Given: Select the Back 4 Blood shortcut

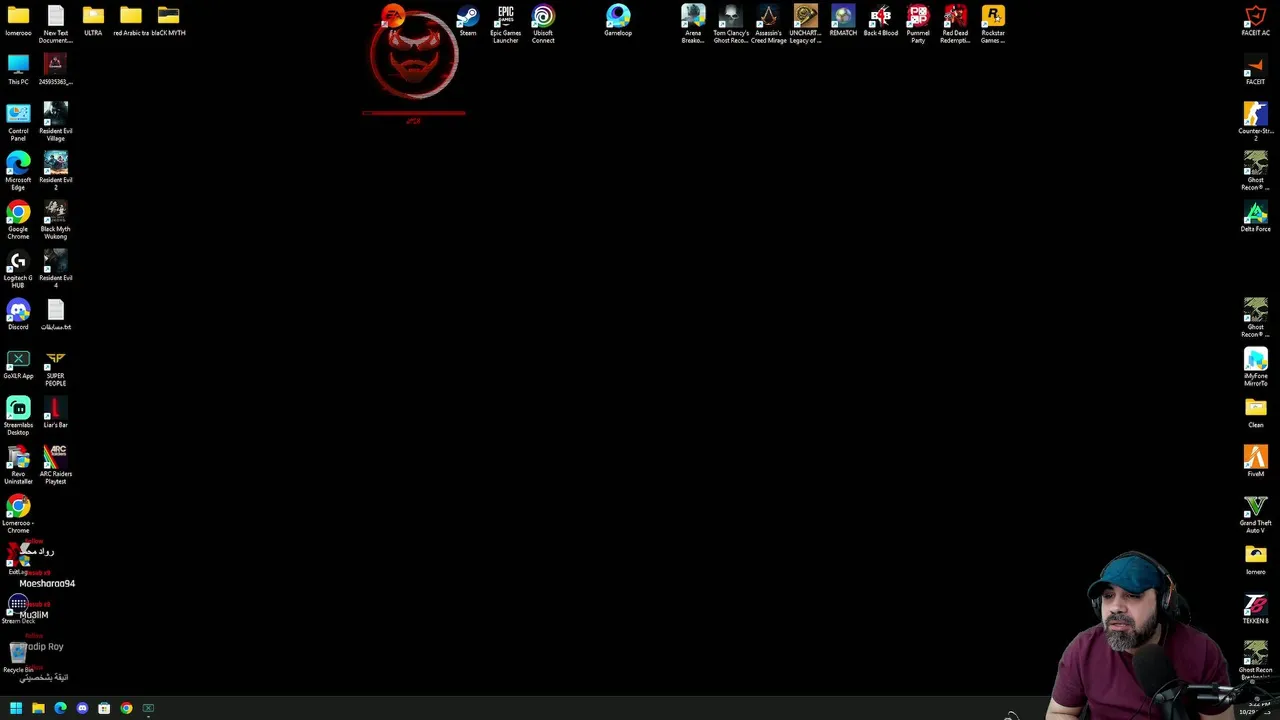Looking at the screenshot, I should [881, 21].
